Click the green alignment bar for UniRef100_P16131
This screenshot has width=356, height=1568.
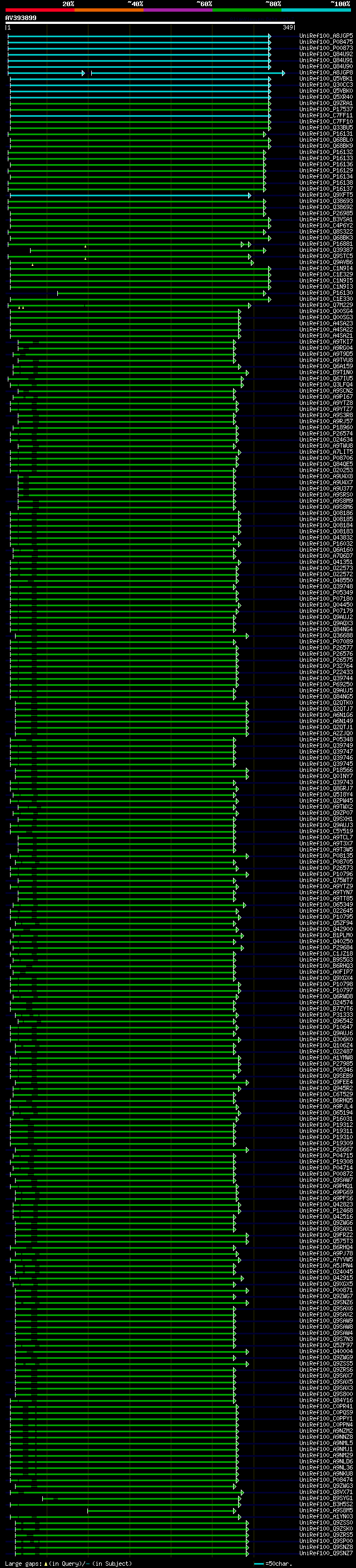[x=137, y=134]
